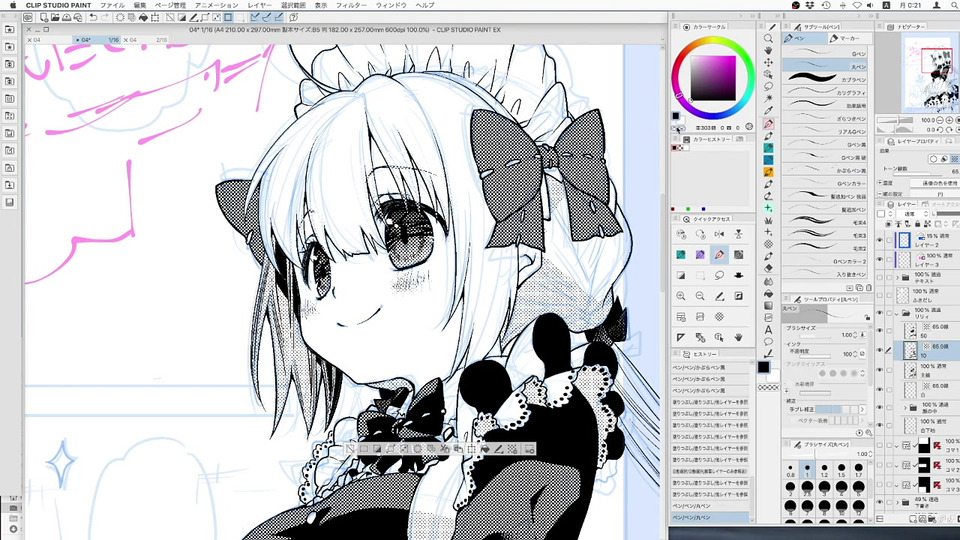Screen dimensions: 960x540
Task: Toggle visibility of the 下書き folder
Action: point(880,503)
